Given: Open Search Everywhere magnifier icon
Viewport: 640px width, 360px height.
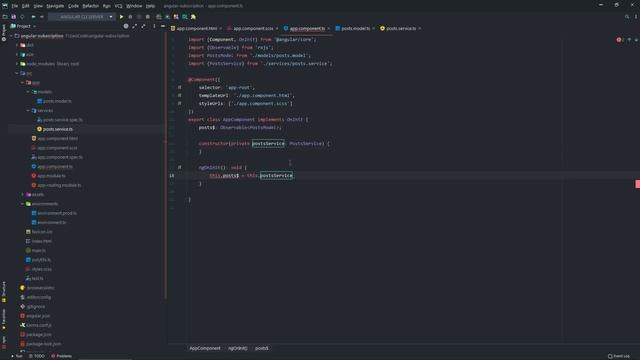Looking at the screenshot, I should (x=627, y=17).
